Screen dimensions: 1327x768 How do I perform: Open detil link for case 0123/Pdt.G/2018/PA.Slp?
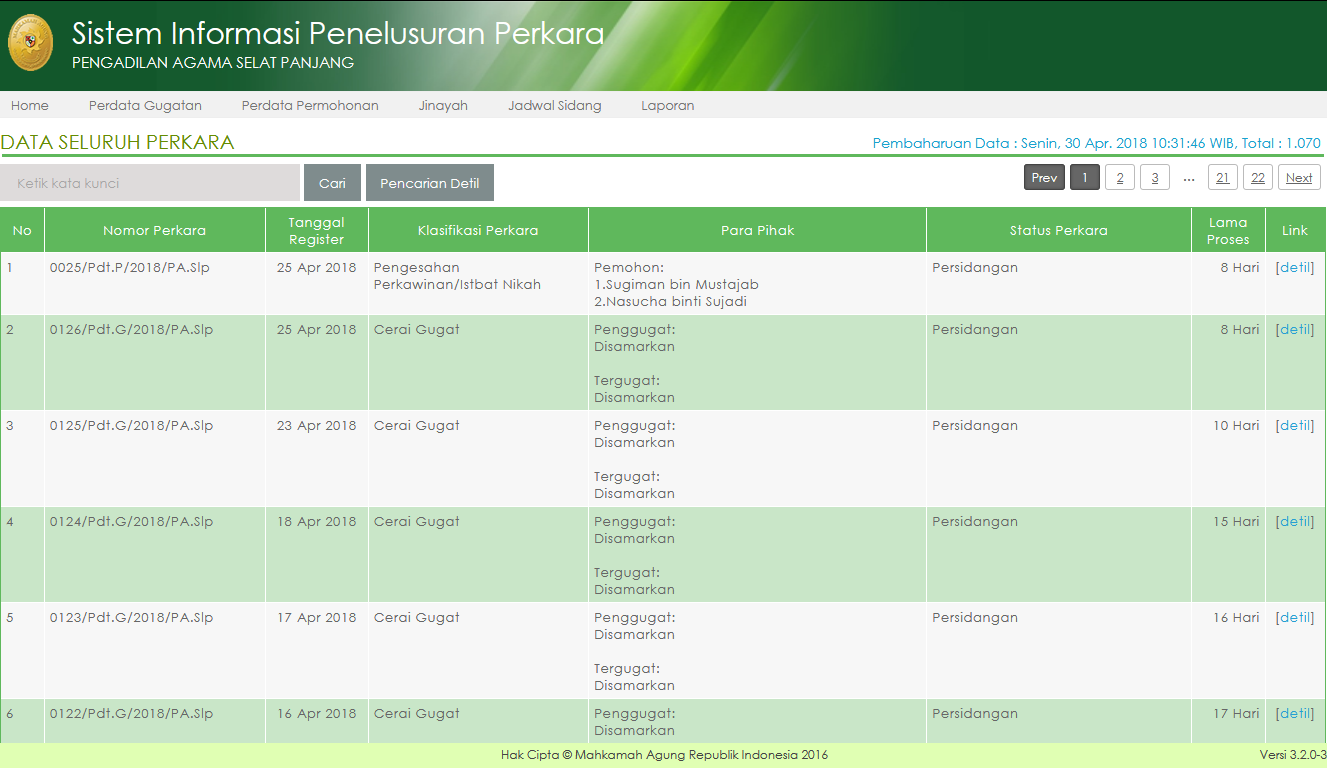coord(1295,618)
